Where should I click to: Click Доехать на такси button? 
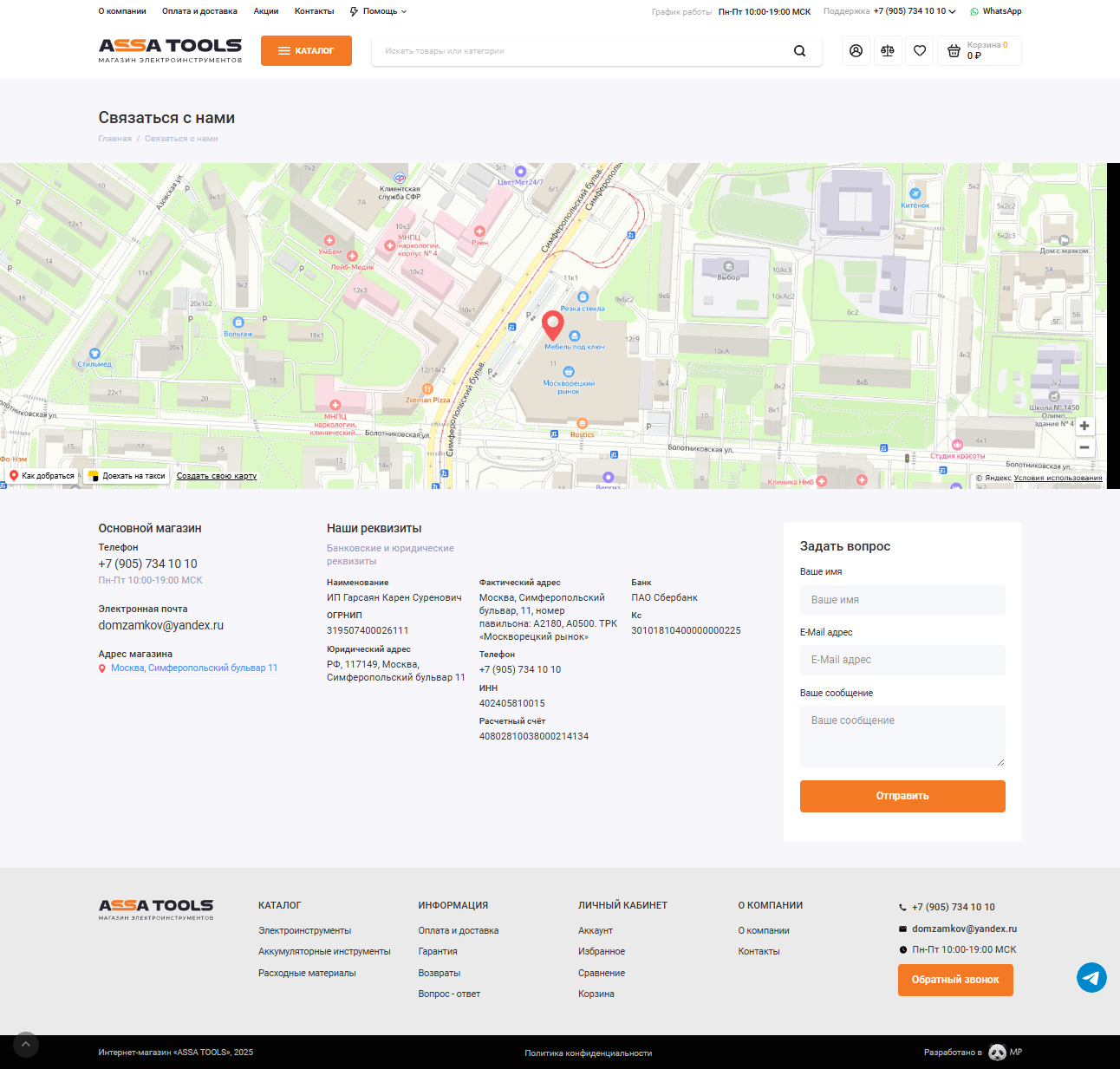click(127, 476)
